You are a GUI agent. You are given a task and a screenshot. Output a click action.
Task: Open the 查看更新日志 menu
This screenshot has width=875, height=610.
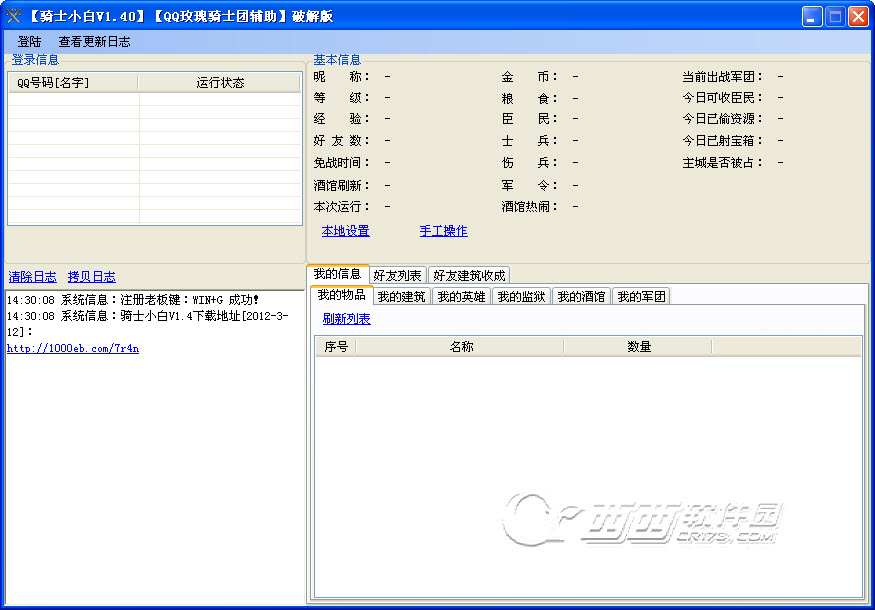coord(94,42)
